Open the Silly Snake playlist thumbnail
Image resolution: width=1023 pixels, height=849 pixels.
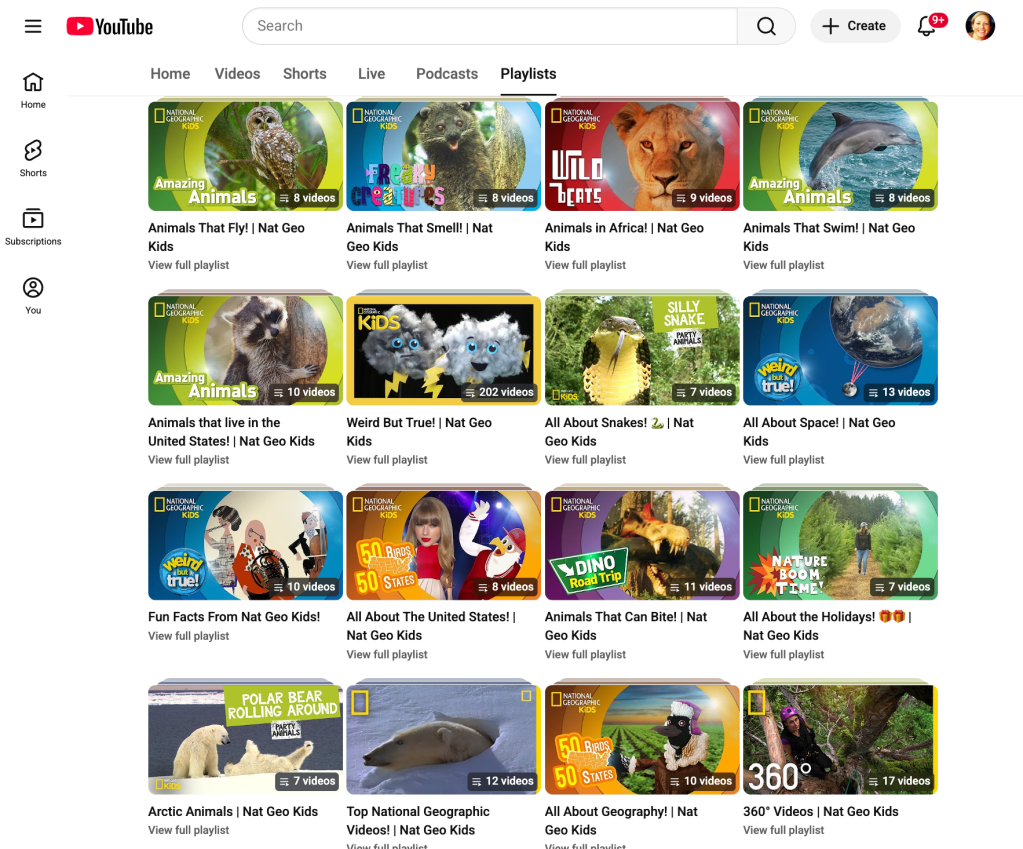point(641,350)
